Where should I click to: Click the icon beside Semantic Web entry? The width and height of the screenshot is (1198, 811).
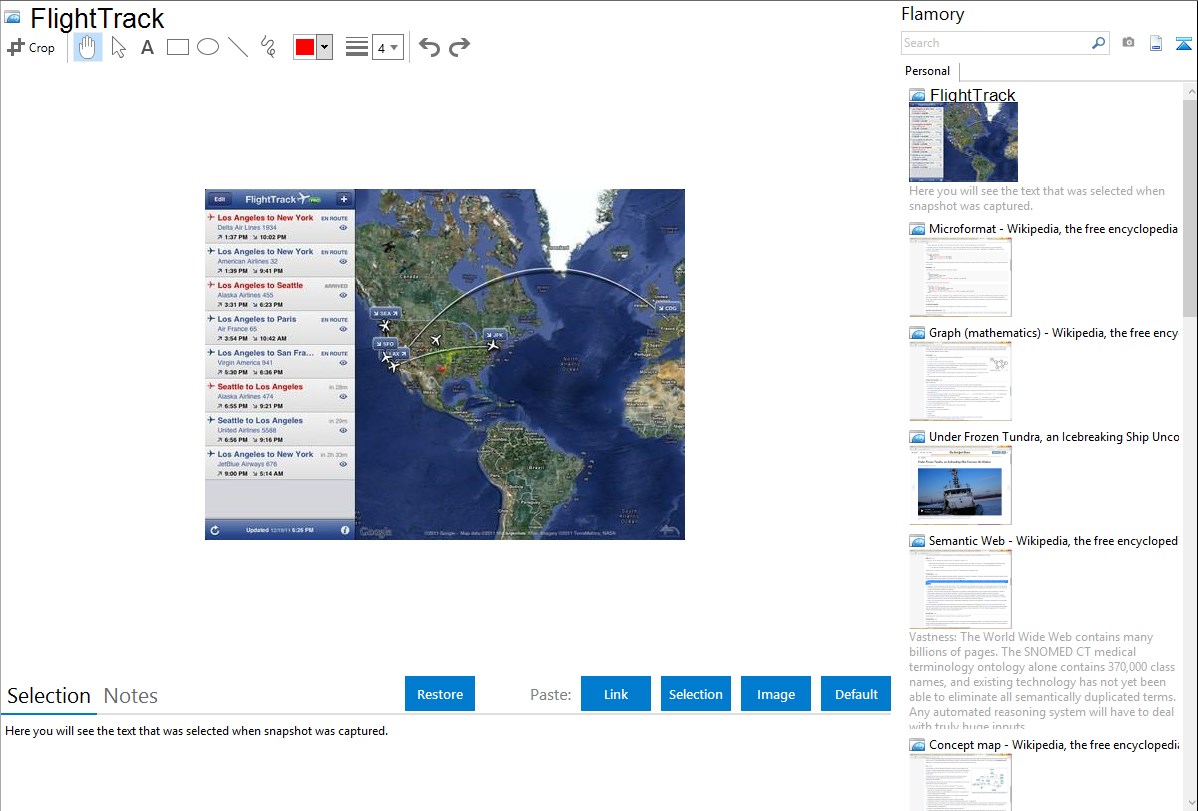[917, 540]
